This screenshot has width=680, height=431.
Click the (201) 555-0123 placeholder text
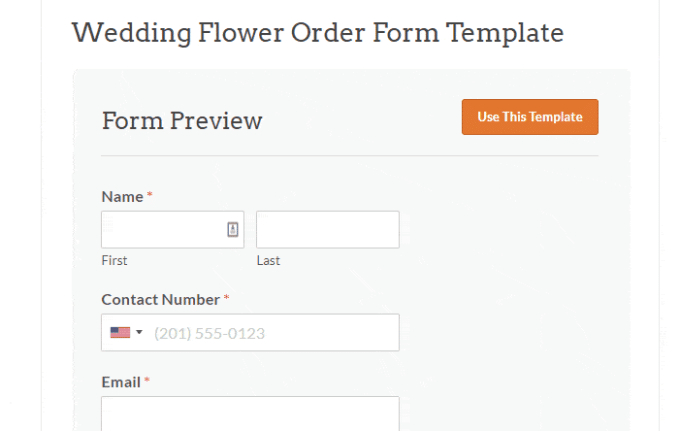(x=209, y=333)
